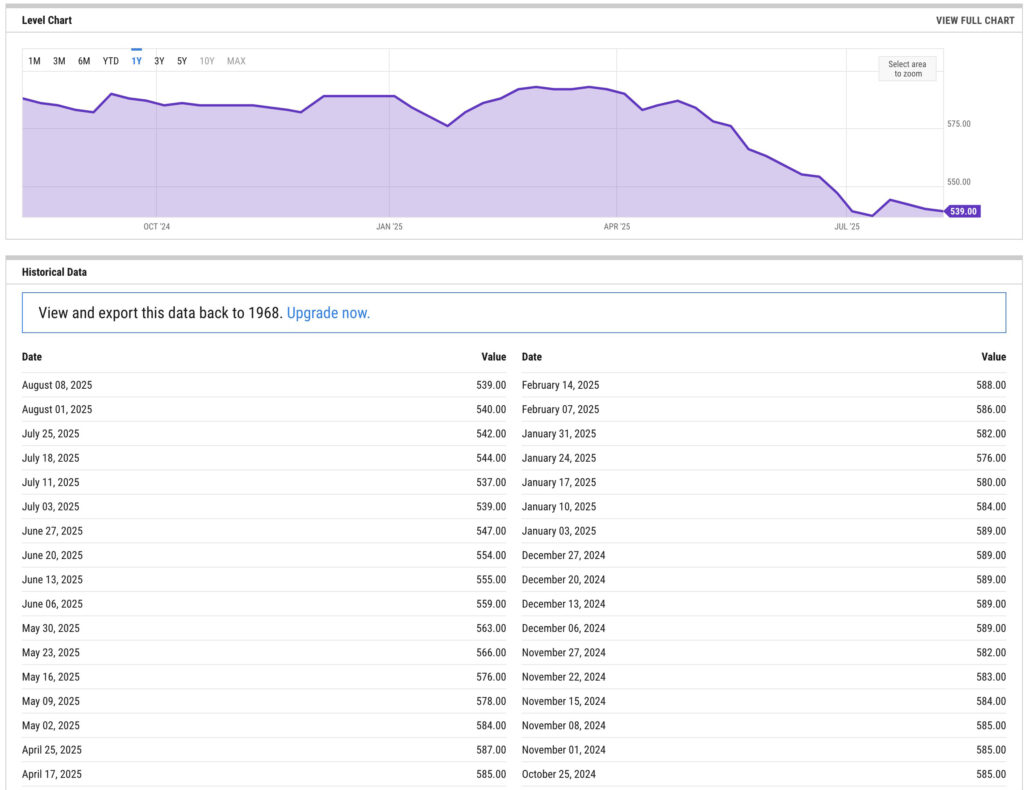Click the JAN '25 axis label
The width and height of the screenshot is (1024, 790).
[x=389, y=227]
